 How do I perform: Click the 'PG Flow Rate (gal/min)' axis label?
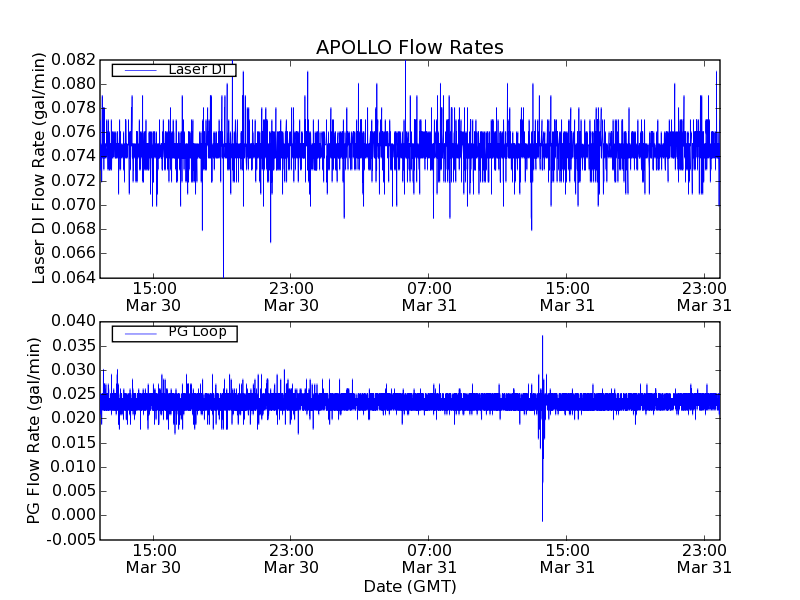point(34,430)
